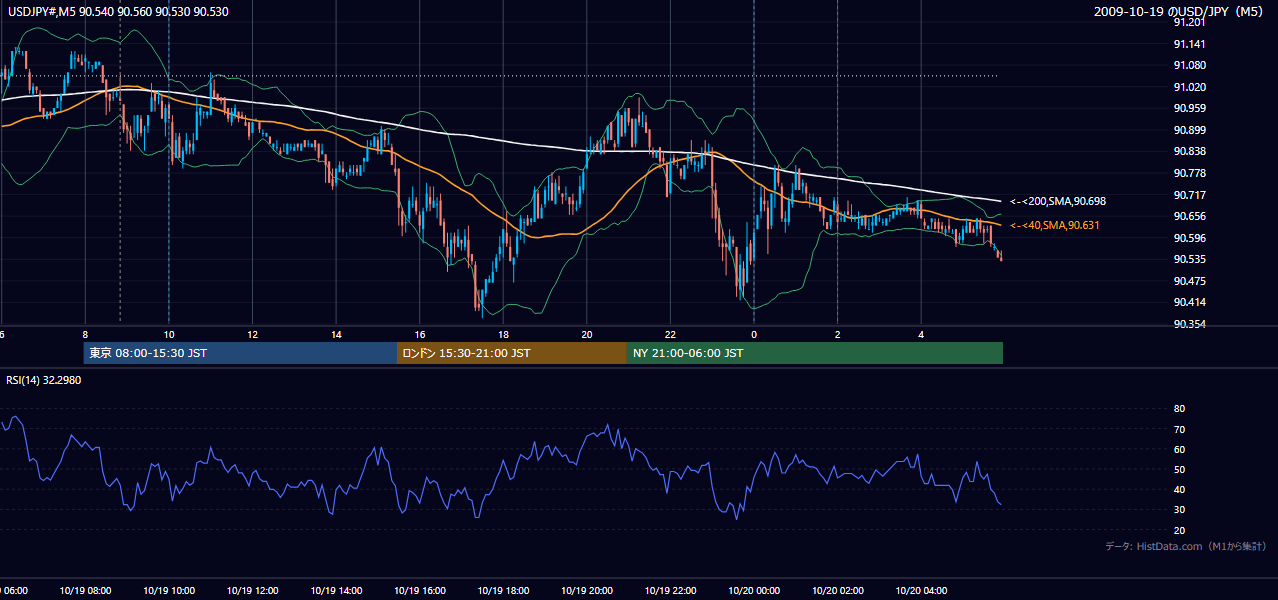This screenshot has width=1278, height=600.
Task: Click hour label 22 under price chart
Action: coord(670,335)
